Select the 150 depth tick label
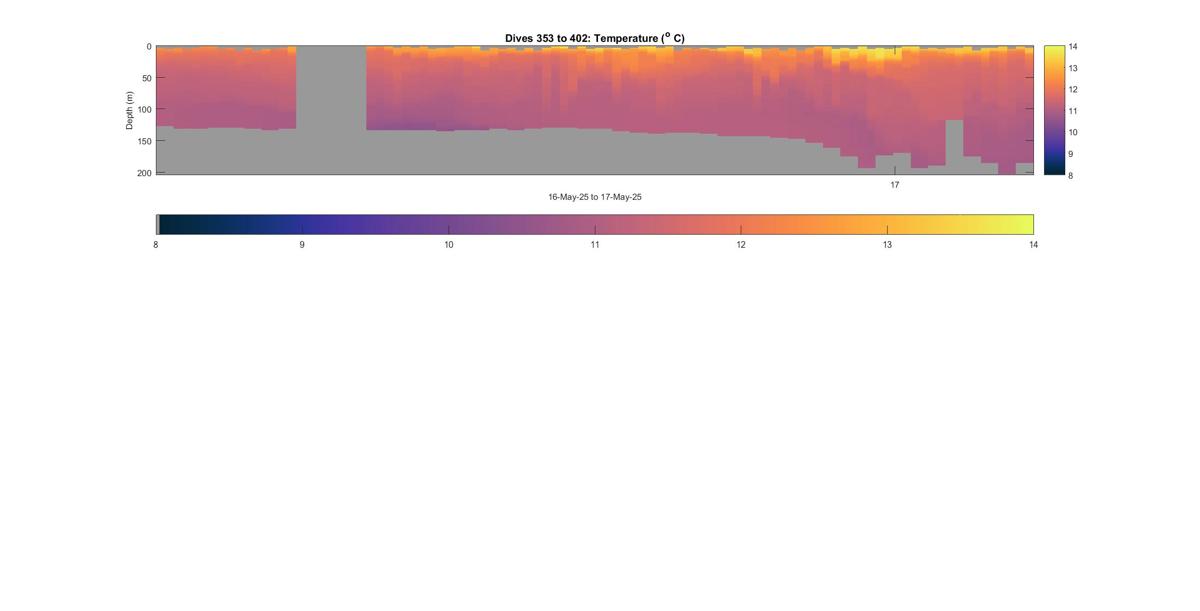Image resolution: width=1200 pixels, height=611 pixels. point(145,141)
